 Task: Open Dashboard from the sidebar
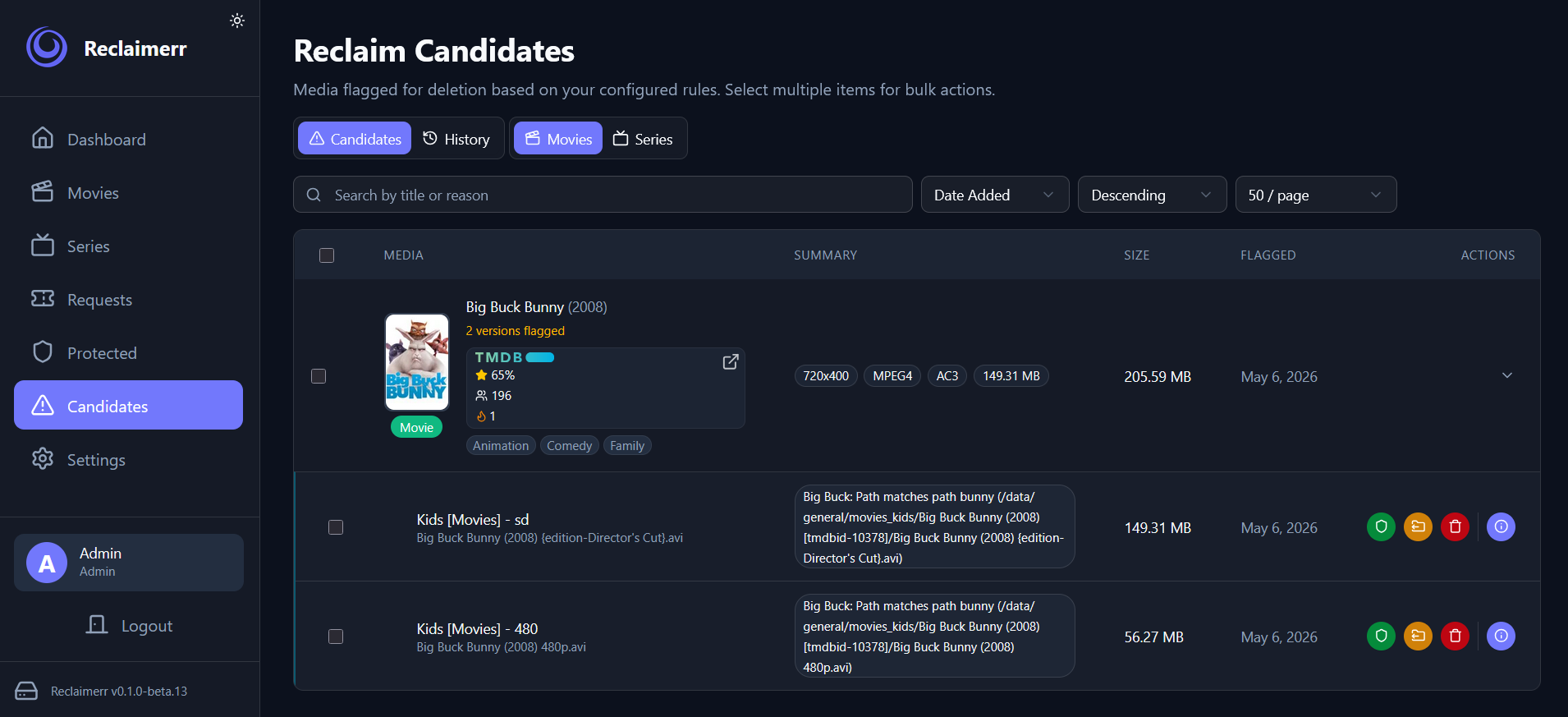(128, 139)
